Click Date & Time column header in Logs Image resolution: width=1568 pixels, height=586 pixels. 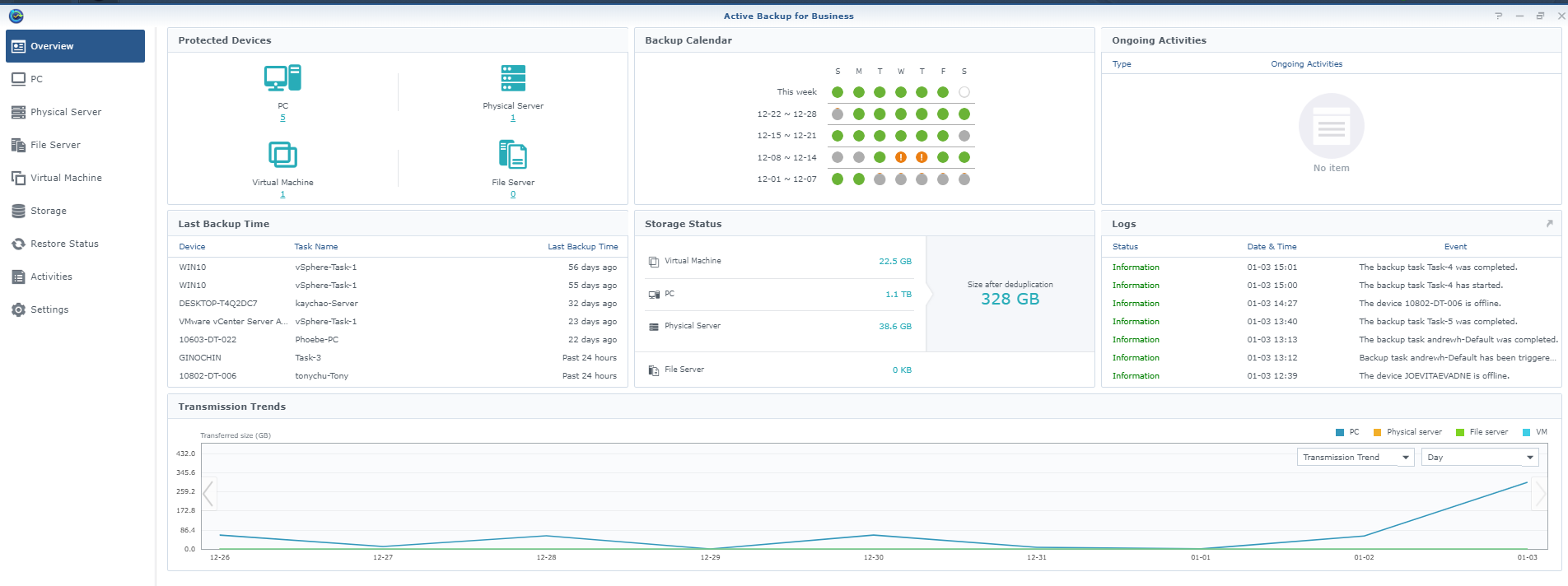point(1272,247)
